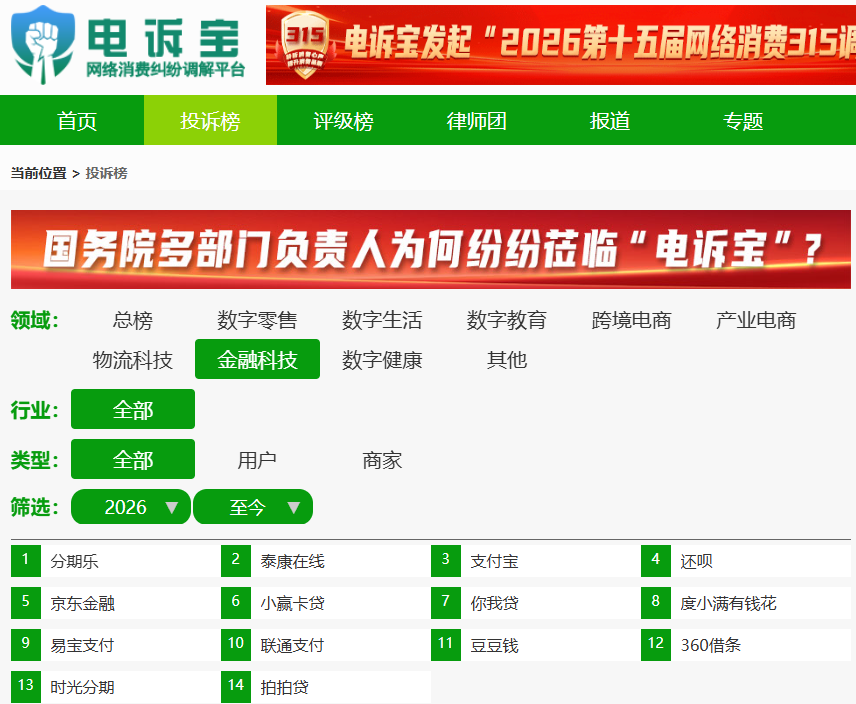Open the 国务院多部门负责人 red banner
This screenshot has width=856, height=704.
pos(431,249)
